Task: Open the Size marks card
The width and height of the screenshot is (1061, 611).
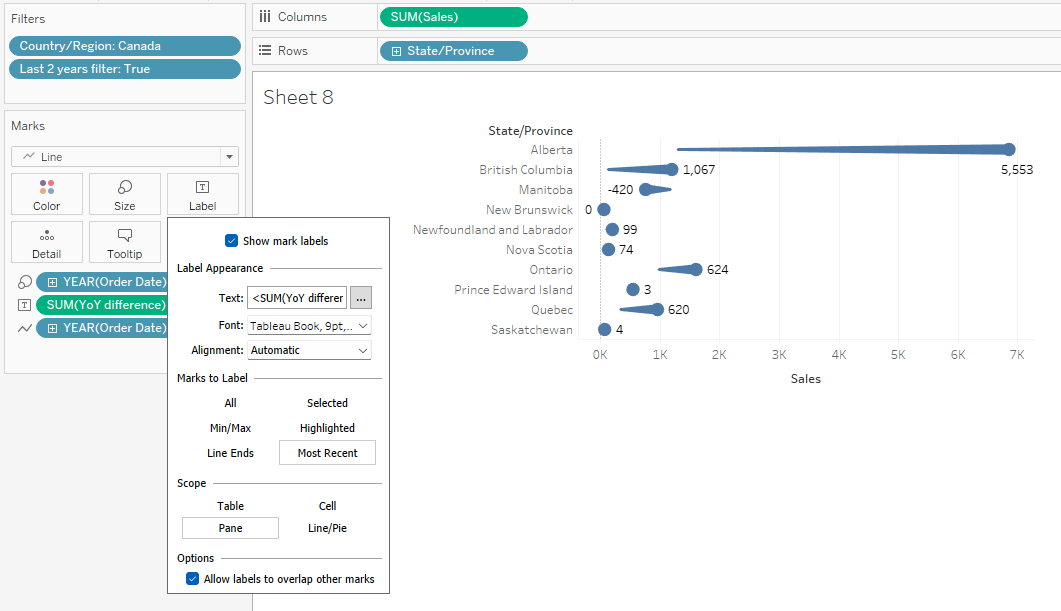Action: click(x=125, y=194)
